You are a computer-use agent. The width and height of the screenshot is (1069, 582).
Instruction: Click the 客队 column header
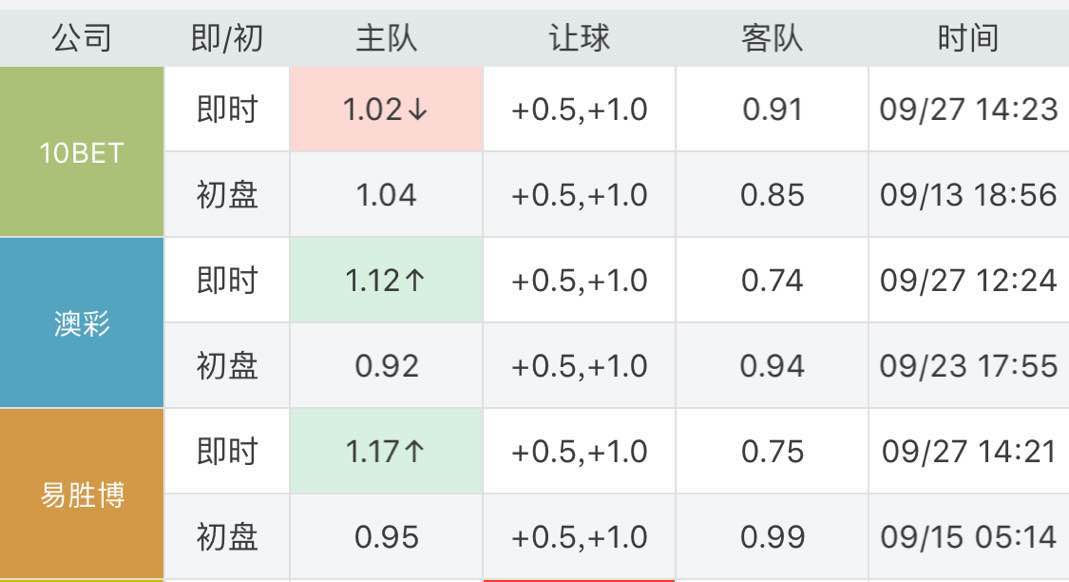pyautogui.click(x=772, y=39)
